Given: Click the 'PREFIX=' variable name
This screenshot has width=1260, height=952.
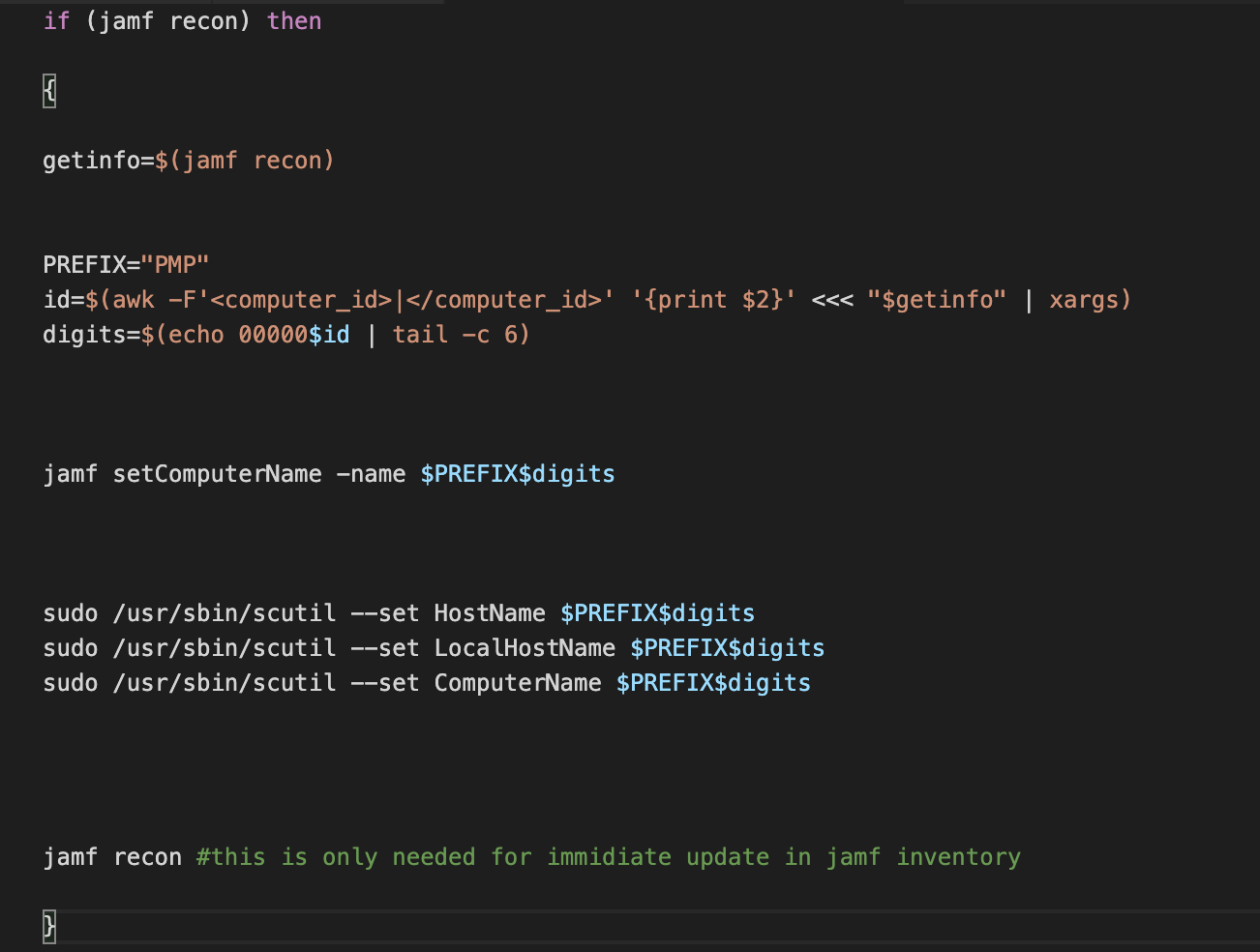Looking at the screenshot, I should [92, 264].
